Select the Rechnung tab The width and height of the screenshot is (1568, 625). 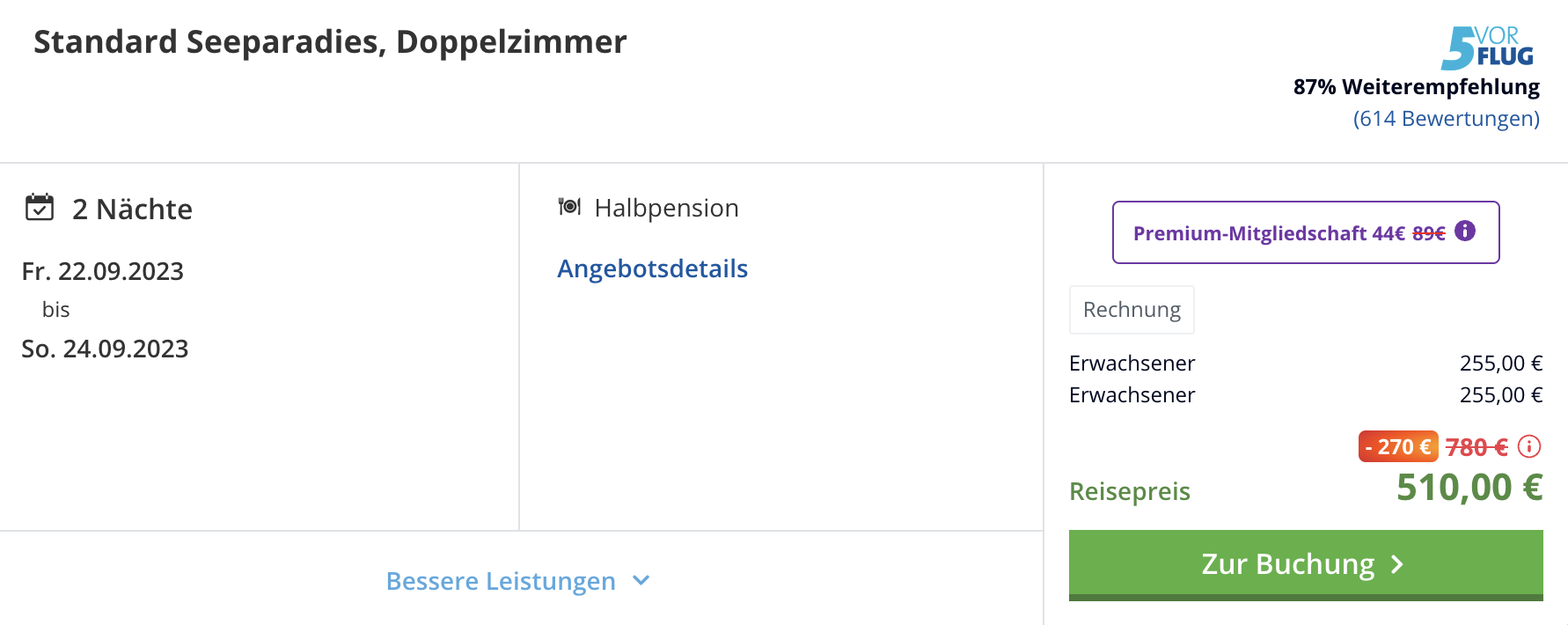point(1132,310)
